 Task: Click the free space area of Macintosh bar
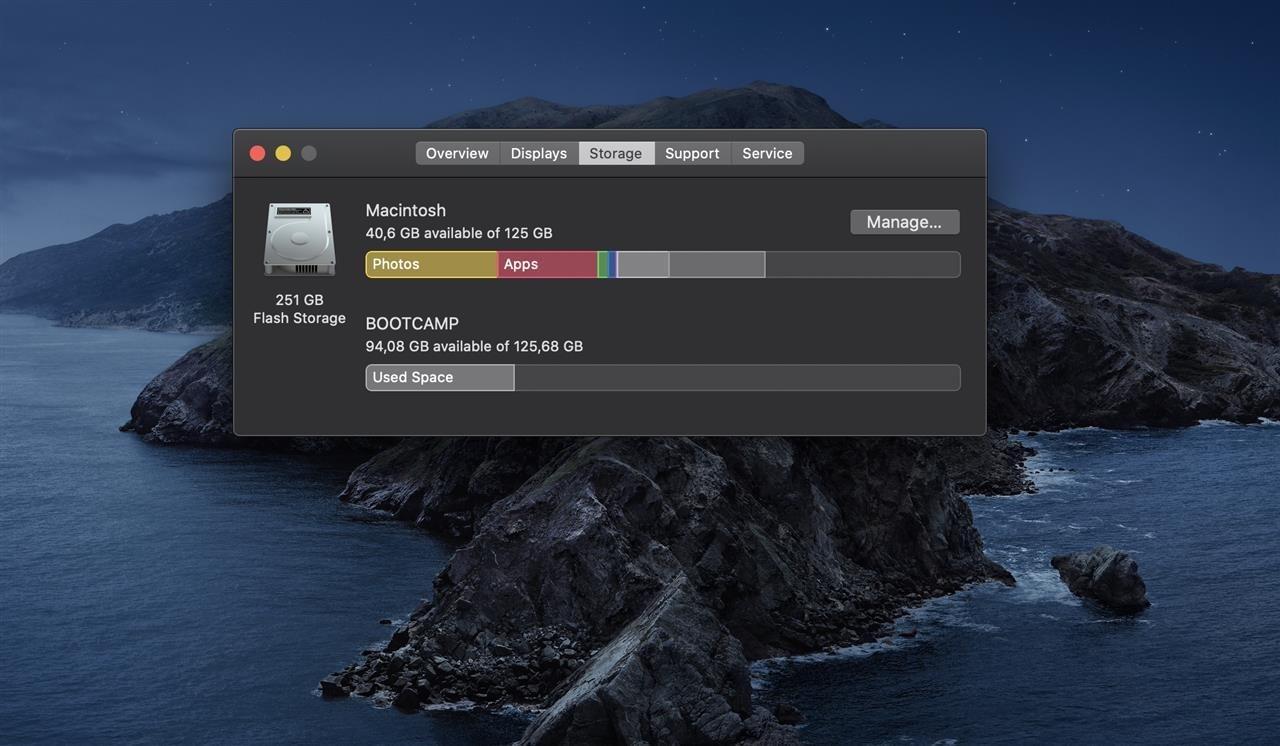[x=862, y=264]
